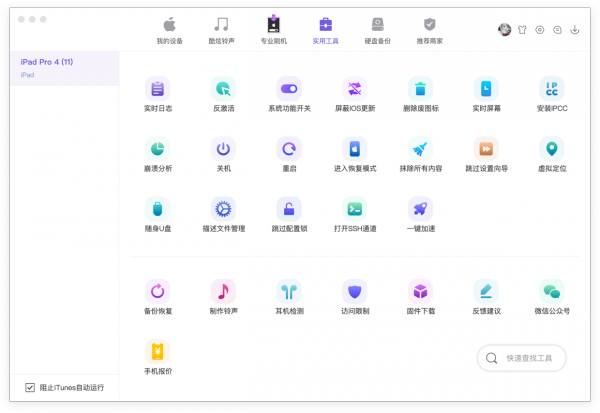This screenshot has height=413, width=600.
Task: Switch to 酷炫铃声 ringtones tab
Action: coord(222,31)
